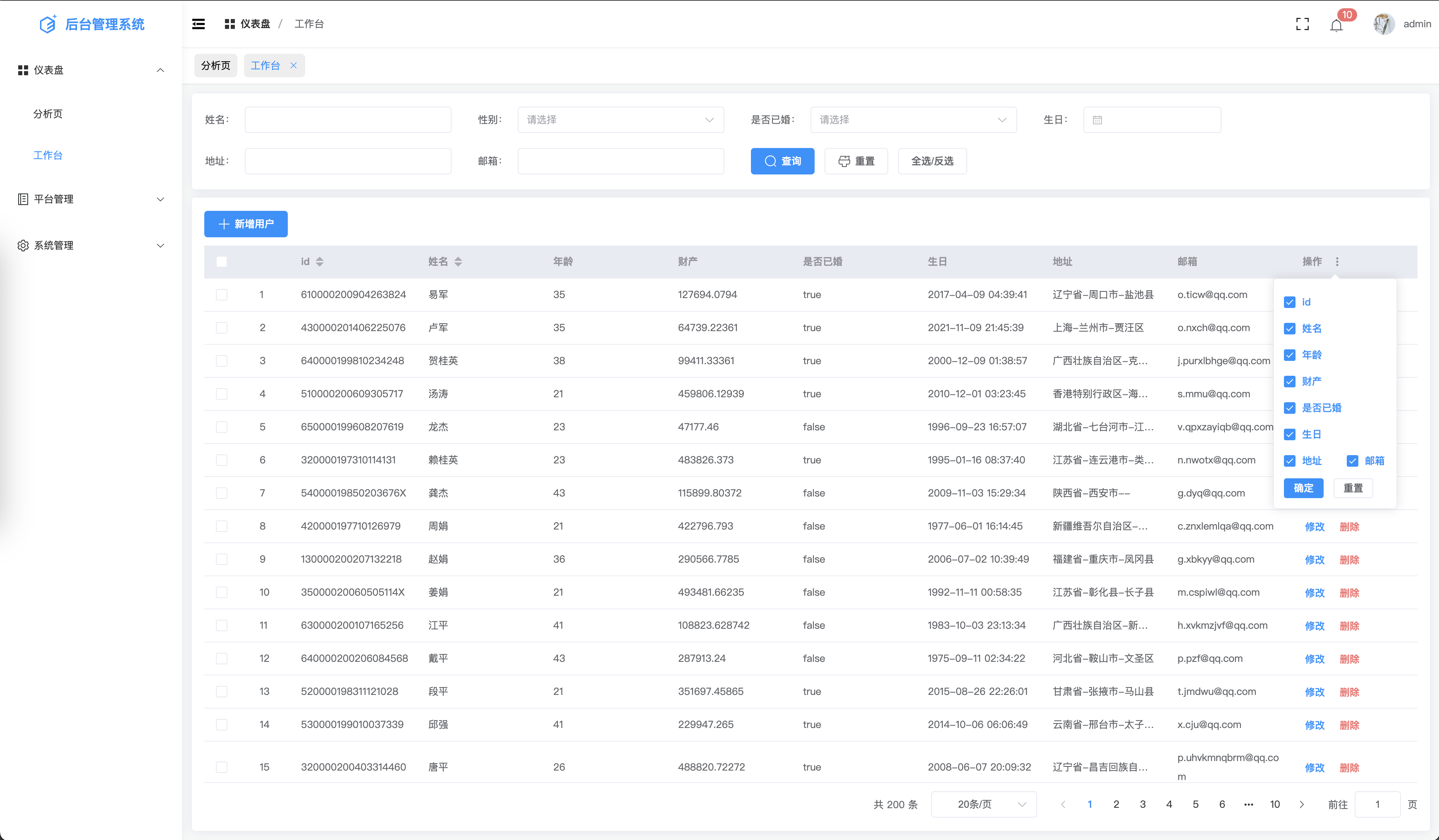Open 分析页 in the sidebar menu

48,114
